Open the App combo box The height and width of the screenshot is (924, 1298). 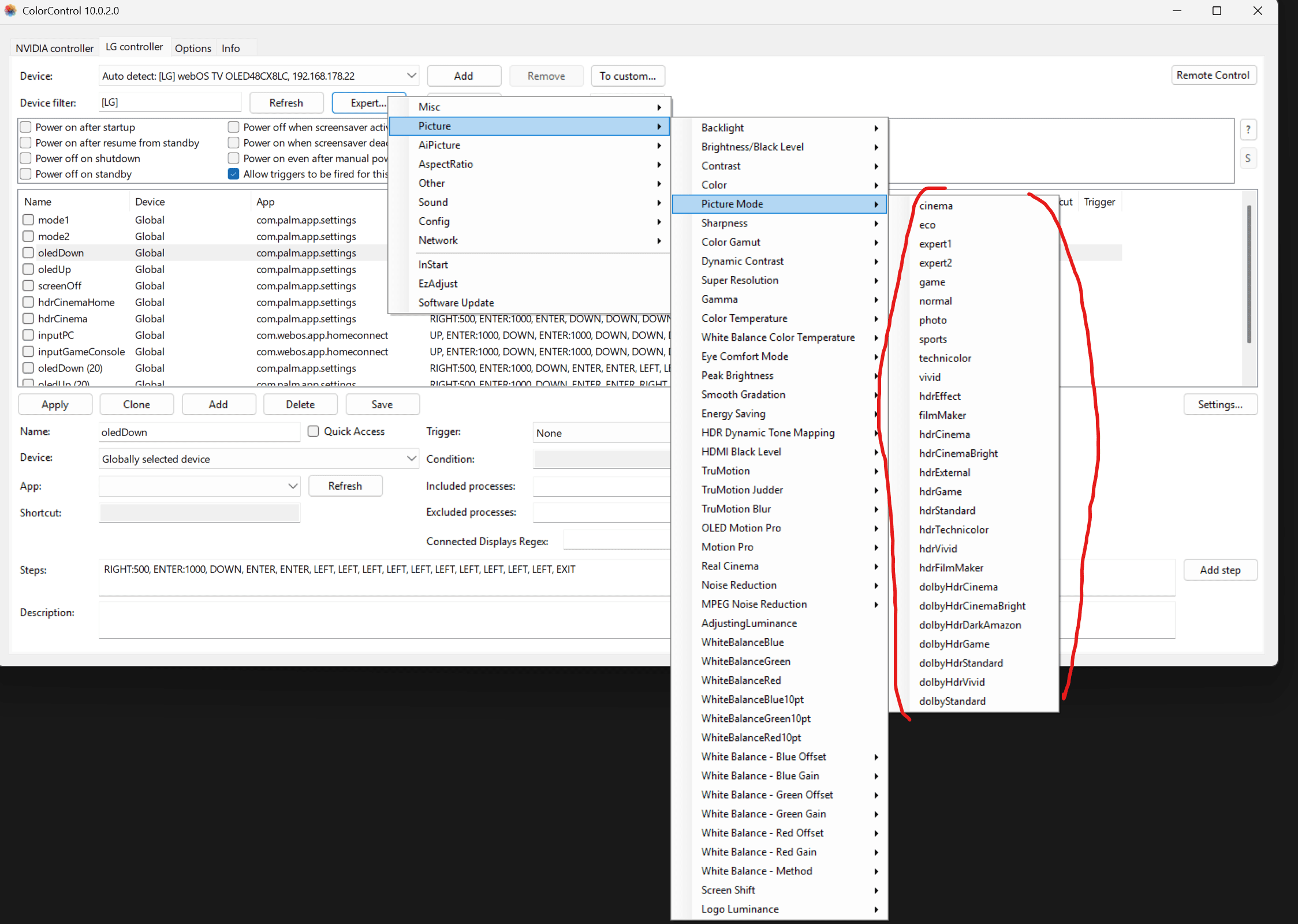click(x=200, y=486)
